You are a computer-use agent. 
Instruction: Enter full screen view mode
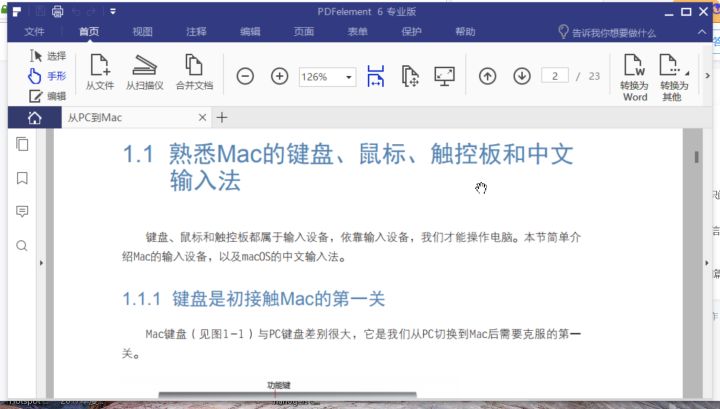444,76
